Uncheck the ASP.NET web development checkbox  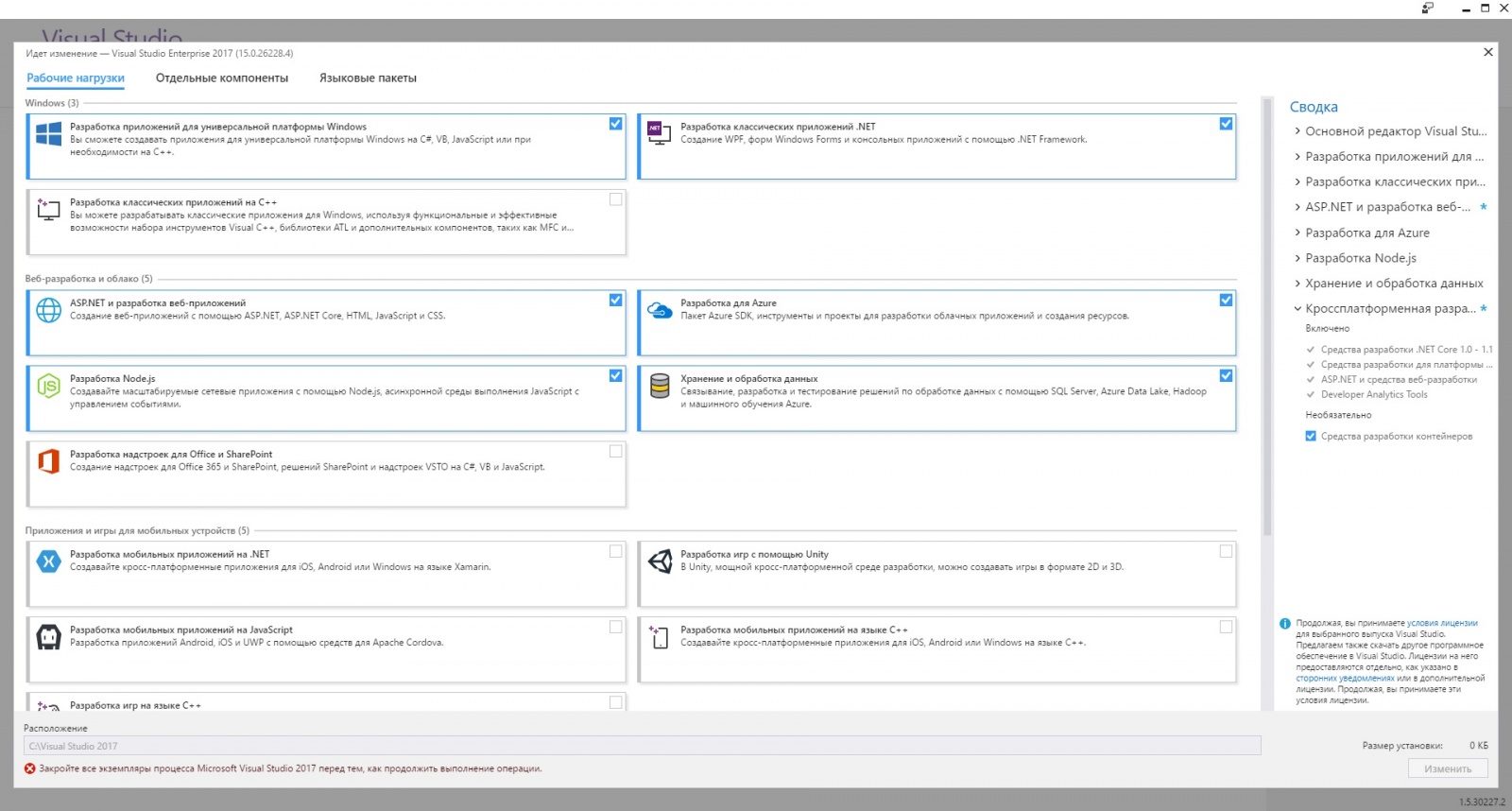pos(616,300)
